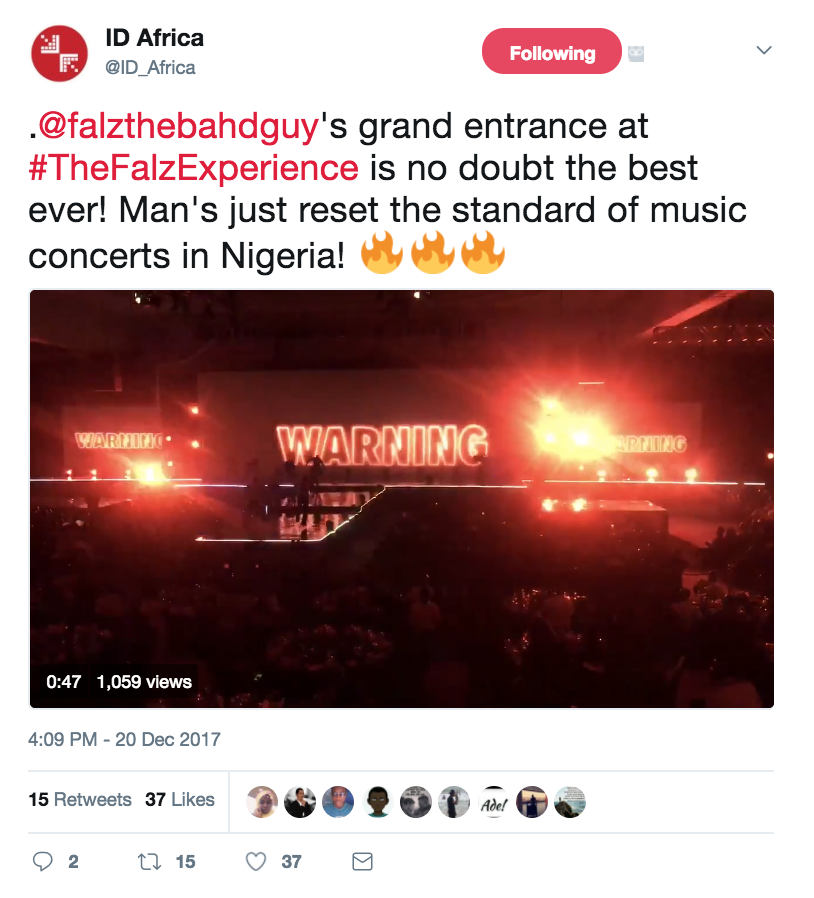Show the 37 Likes list

(x=180, y=799)
